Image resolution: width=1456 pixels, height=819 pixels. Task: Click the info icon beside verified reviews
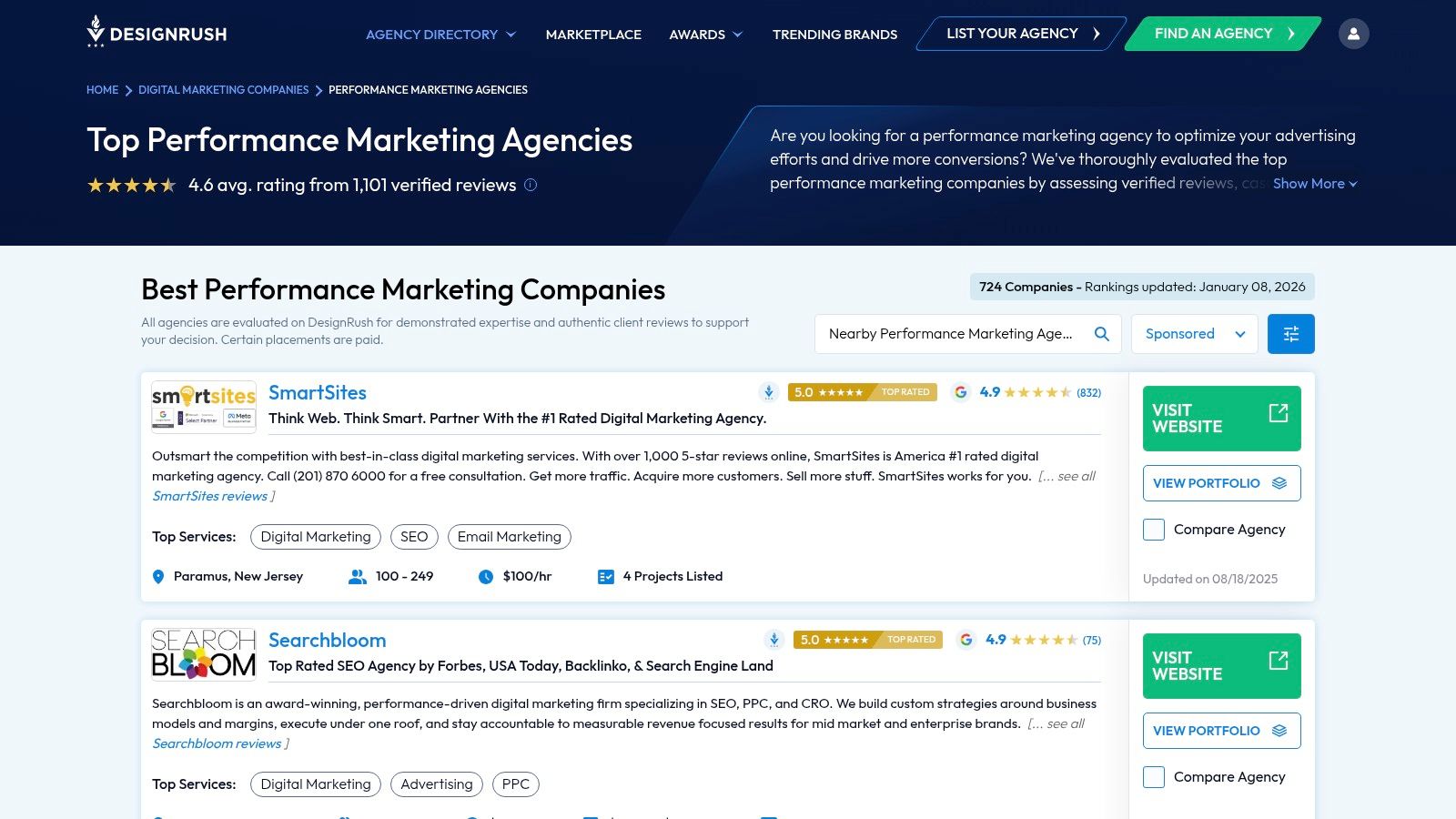(531, 185)
